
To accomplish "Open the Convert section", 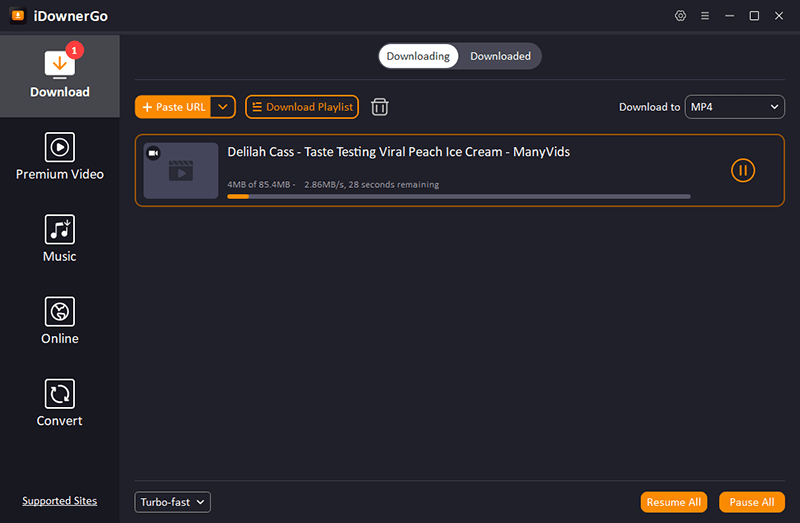I will click(60, 403).
